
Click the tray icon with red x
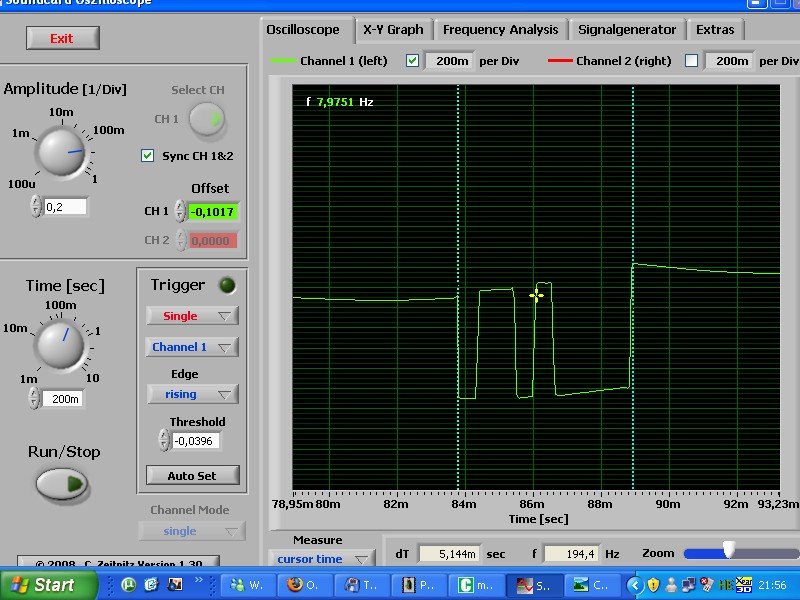[x=707, y=585]
